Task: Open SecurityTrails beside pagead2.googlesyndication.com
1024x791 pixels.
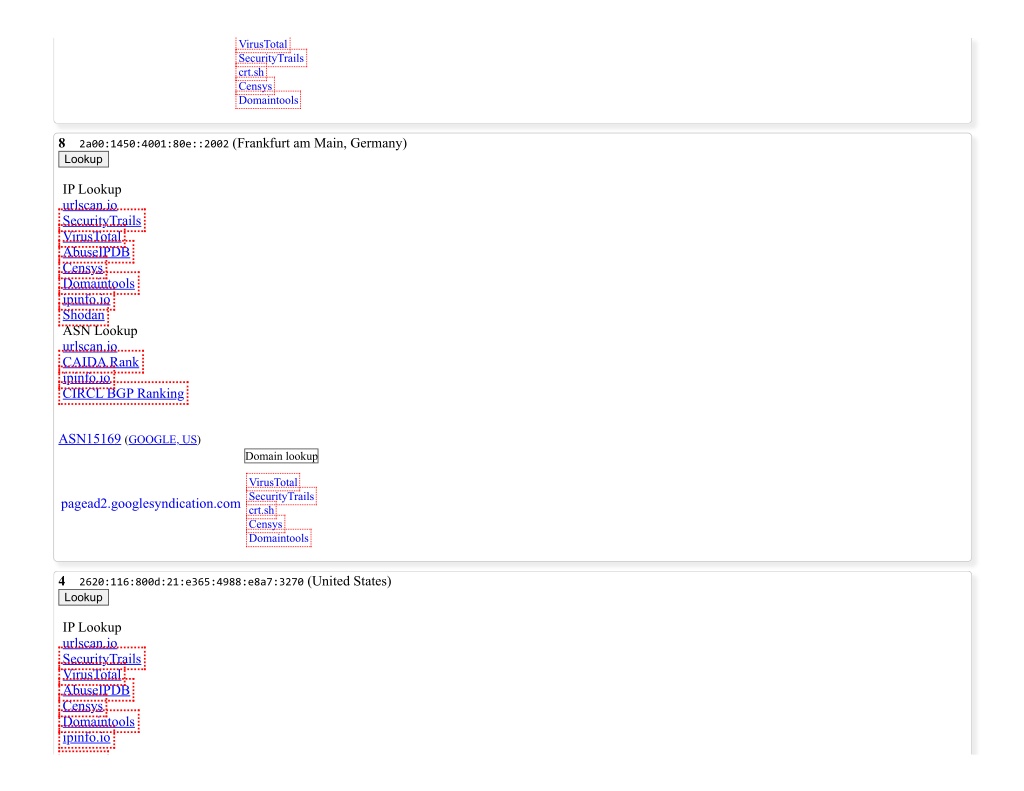Action: click(x=281, y=496)
